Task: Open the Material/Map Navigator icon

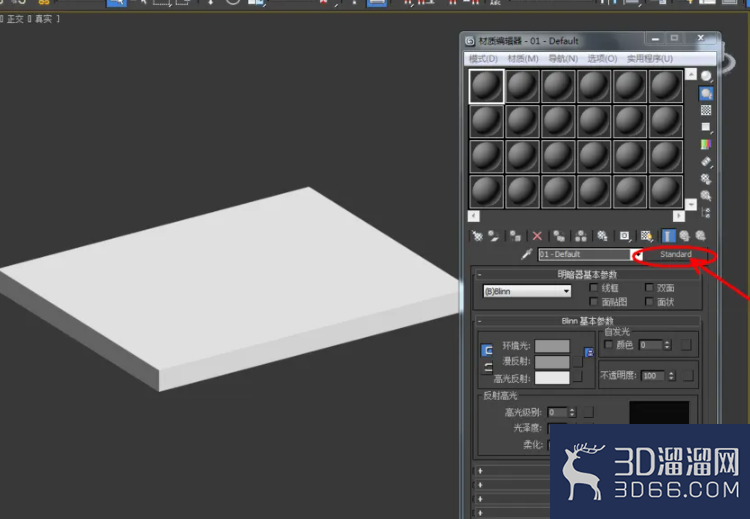Action: click(706, 212)
